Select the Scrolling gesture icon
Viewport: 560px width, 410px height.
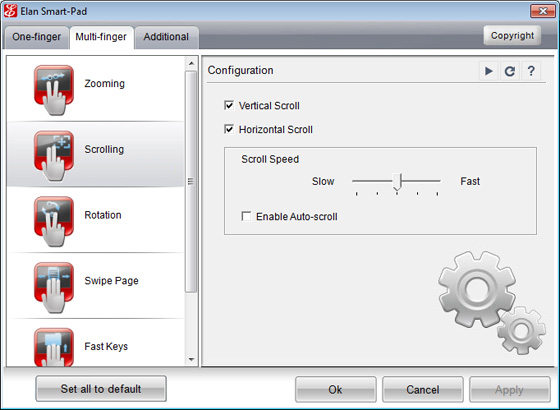[54, 156]
